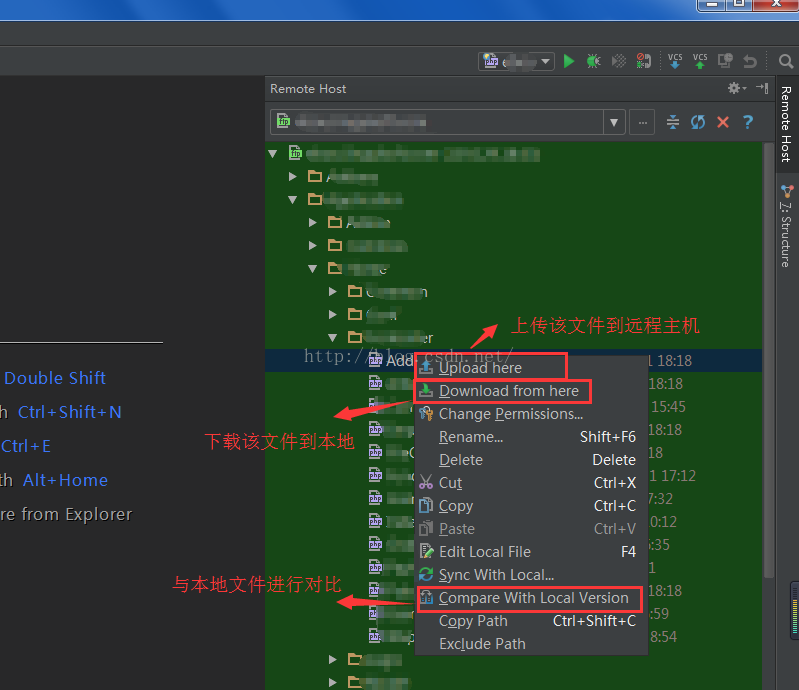This screenshot has width=799, height=690.
Task: Expand the folder below the PHP files
Action: click(x=333, y=659)
